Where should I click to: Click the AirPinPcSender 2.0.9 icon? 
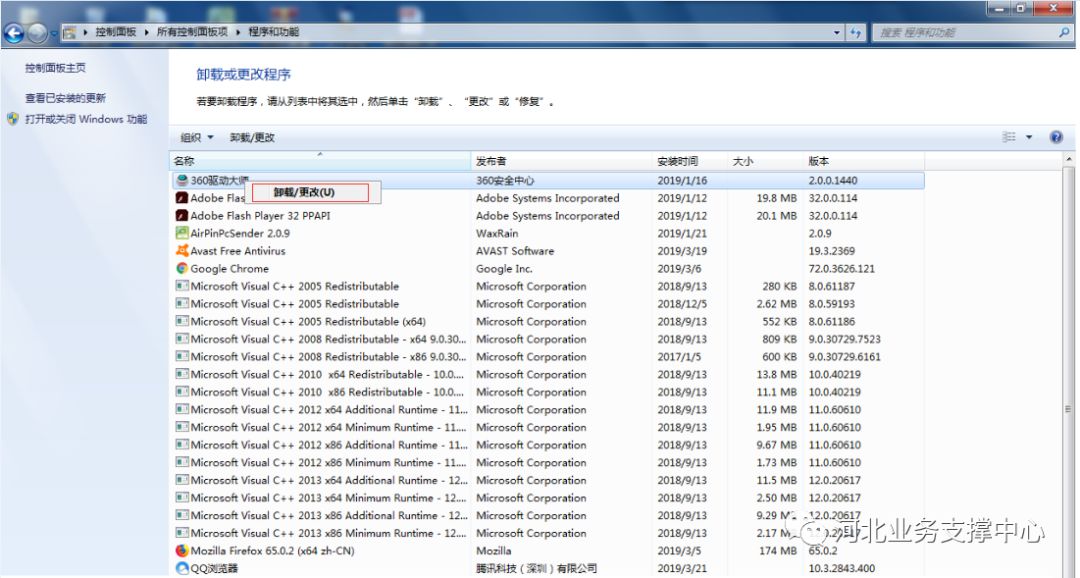(182, 234)
